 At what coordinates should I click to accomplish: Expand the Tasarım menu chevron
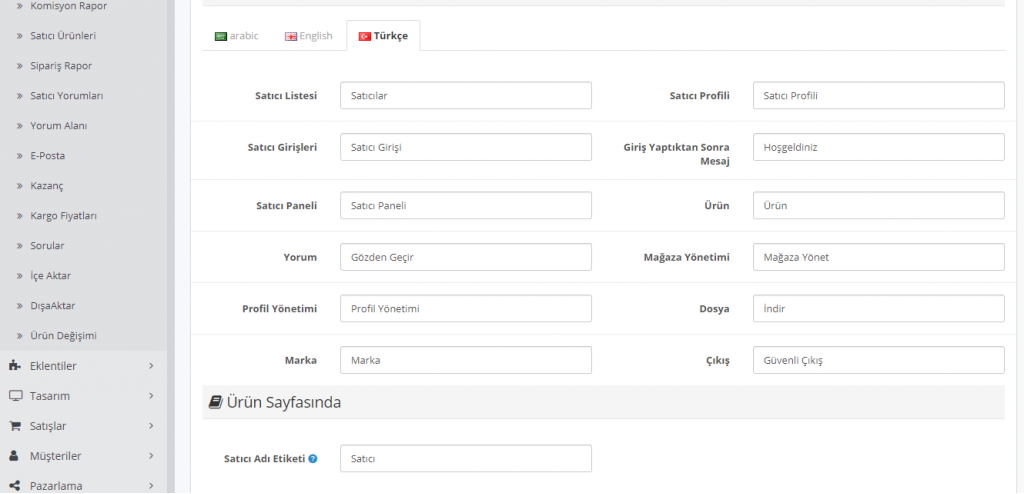(x=151, y=396)
